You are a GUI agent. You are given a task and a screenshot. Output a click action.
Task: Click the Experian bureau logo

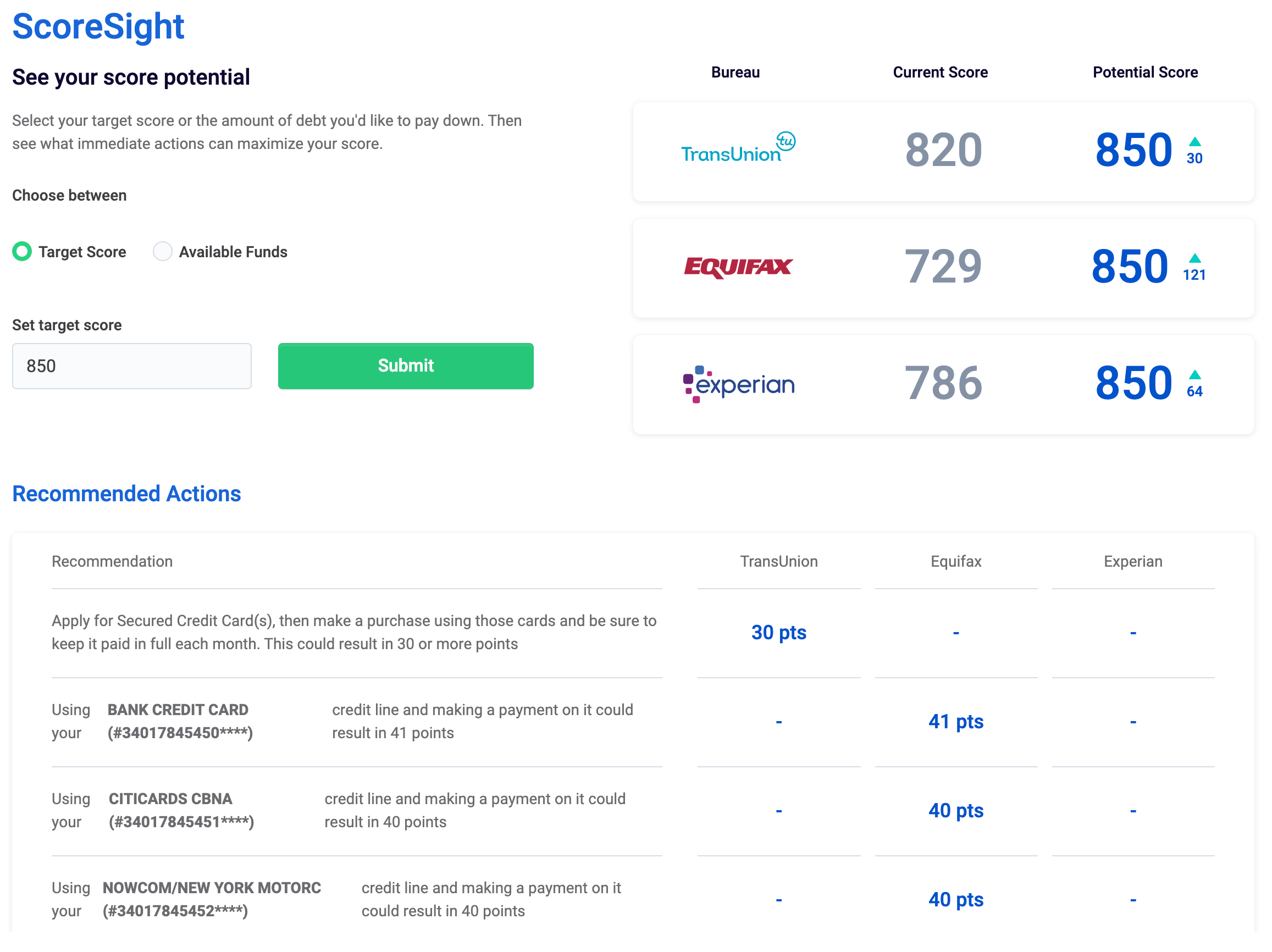coord(738,384)
